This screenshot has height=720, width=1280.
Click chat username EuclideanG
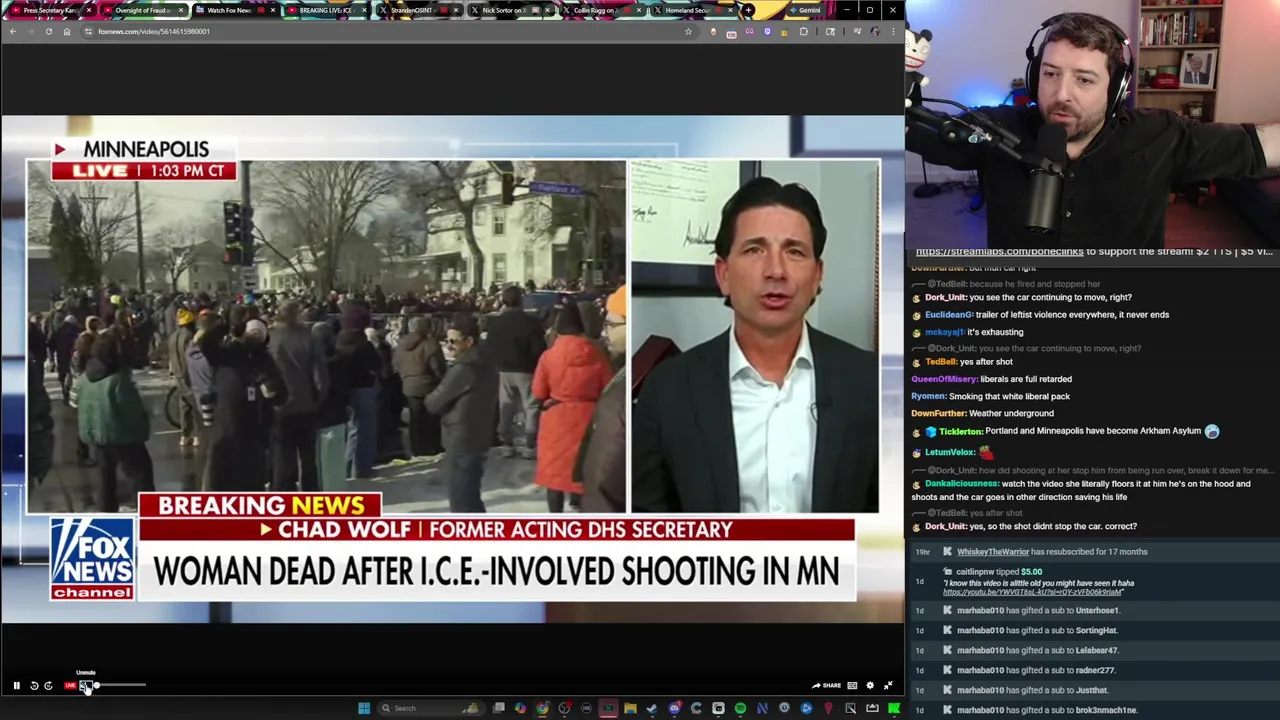(948, 315)
